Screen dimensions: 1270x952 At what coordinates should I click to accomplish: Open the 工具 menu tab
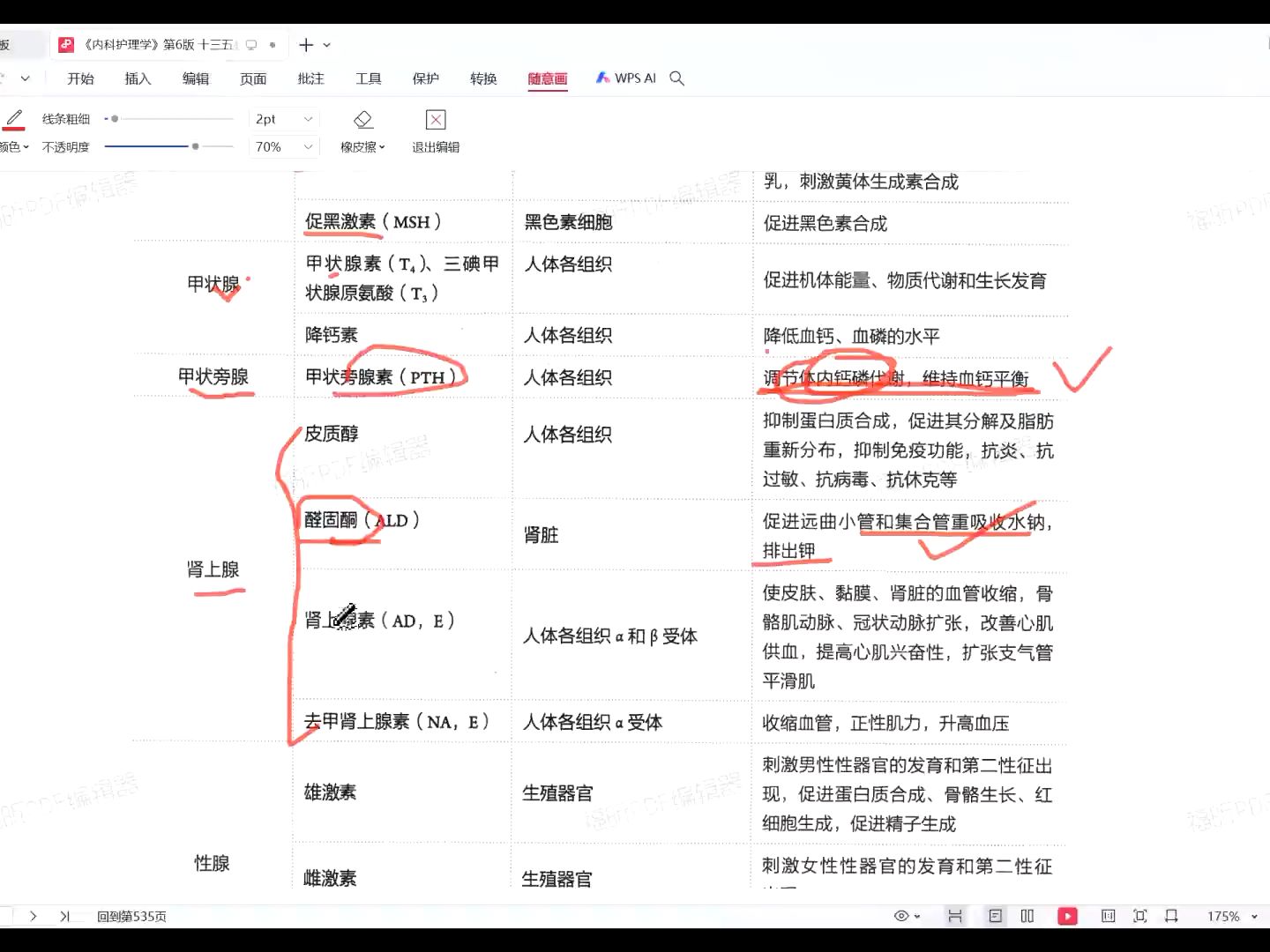[x=369, y=78]
